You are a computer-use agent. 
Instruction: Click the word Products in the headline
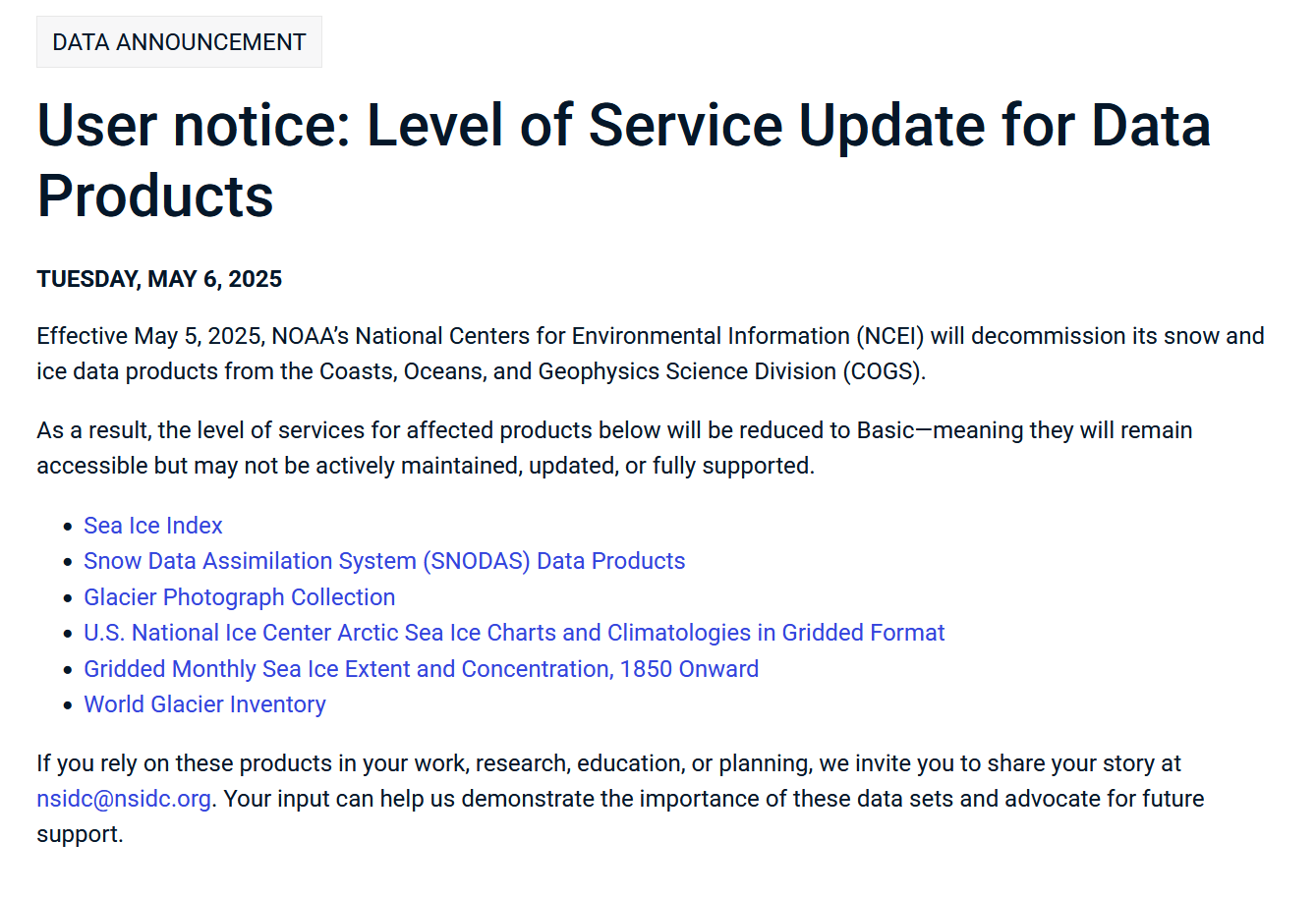pos(155,196)
